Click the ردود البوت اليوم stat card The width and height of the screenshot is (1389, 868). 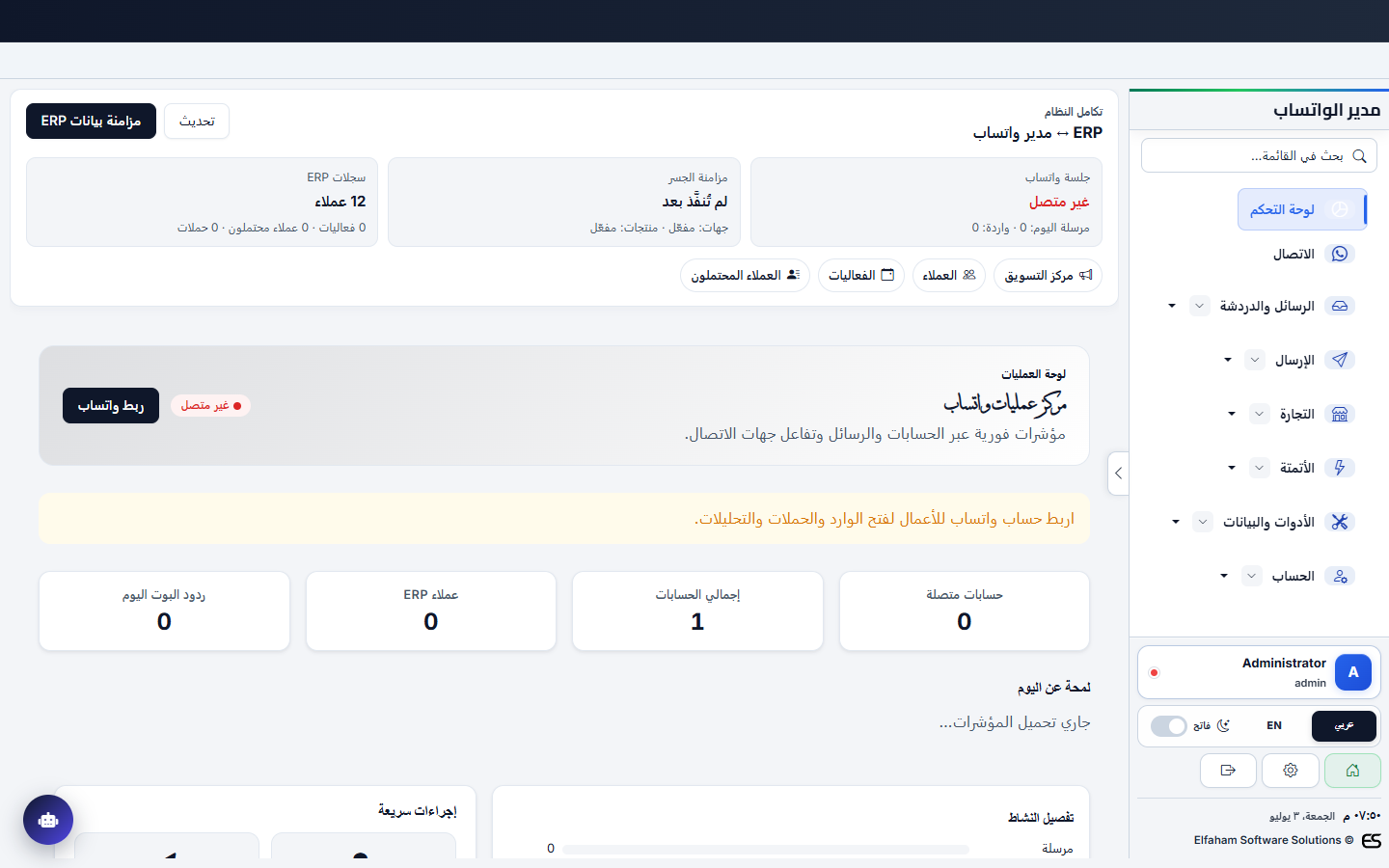pos(164,610)
